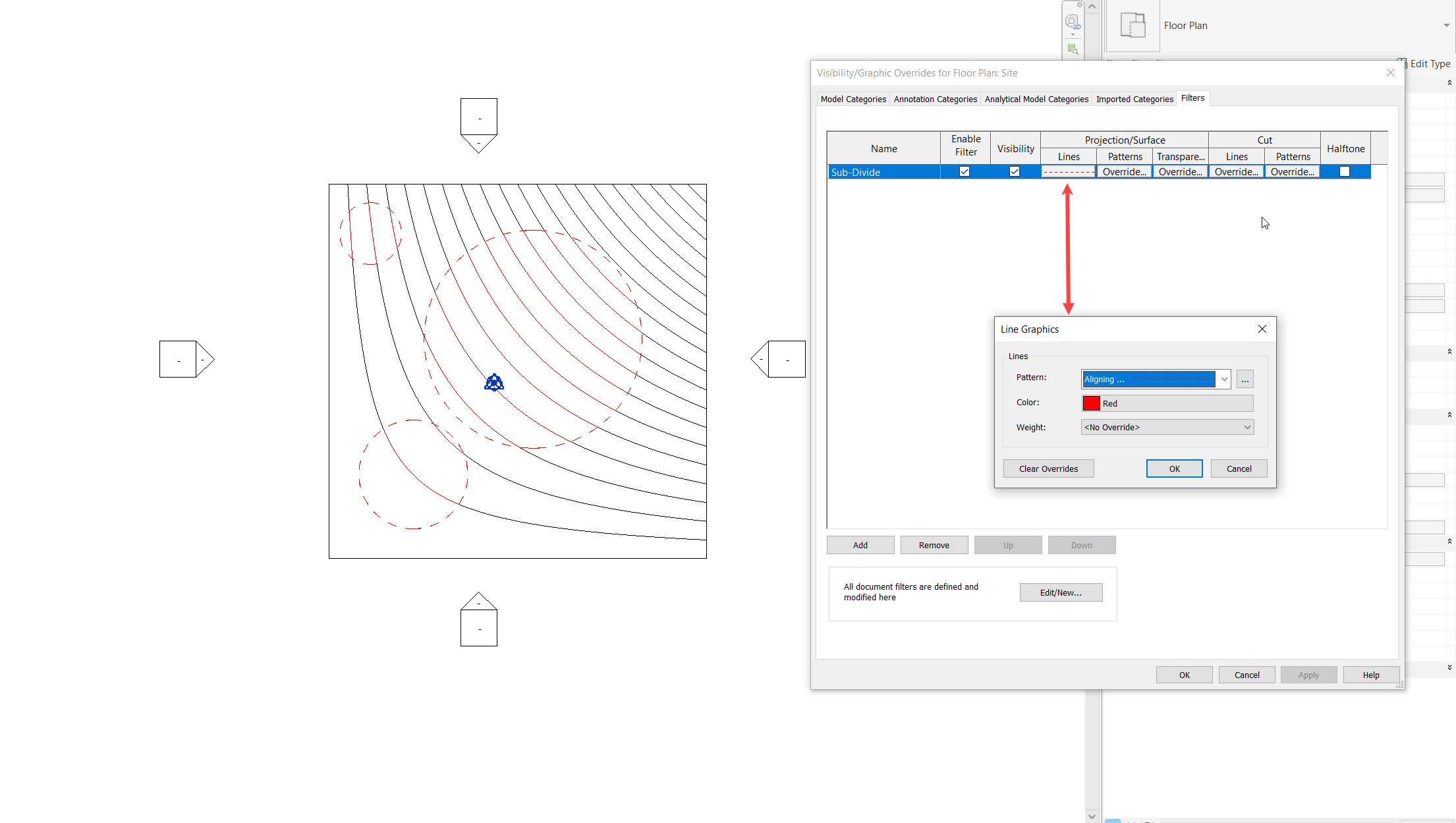Expand the Floor Plan type selector dropdown
Screen dimensions: 1456x823
click(1446, 26)
